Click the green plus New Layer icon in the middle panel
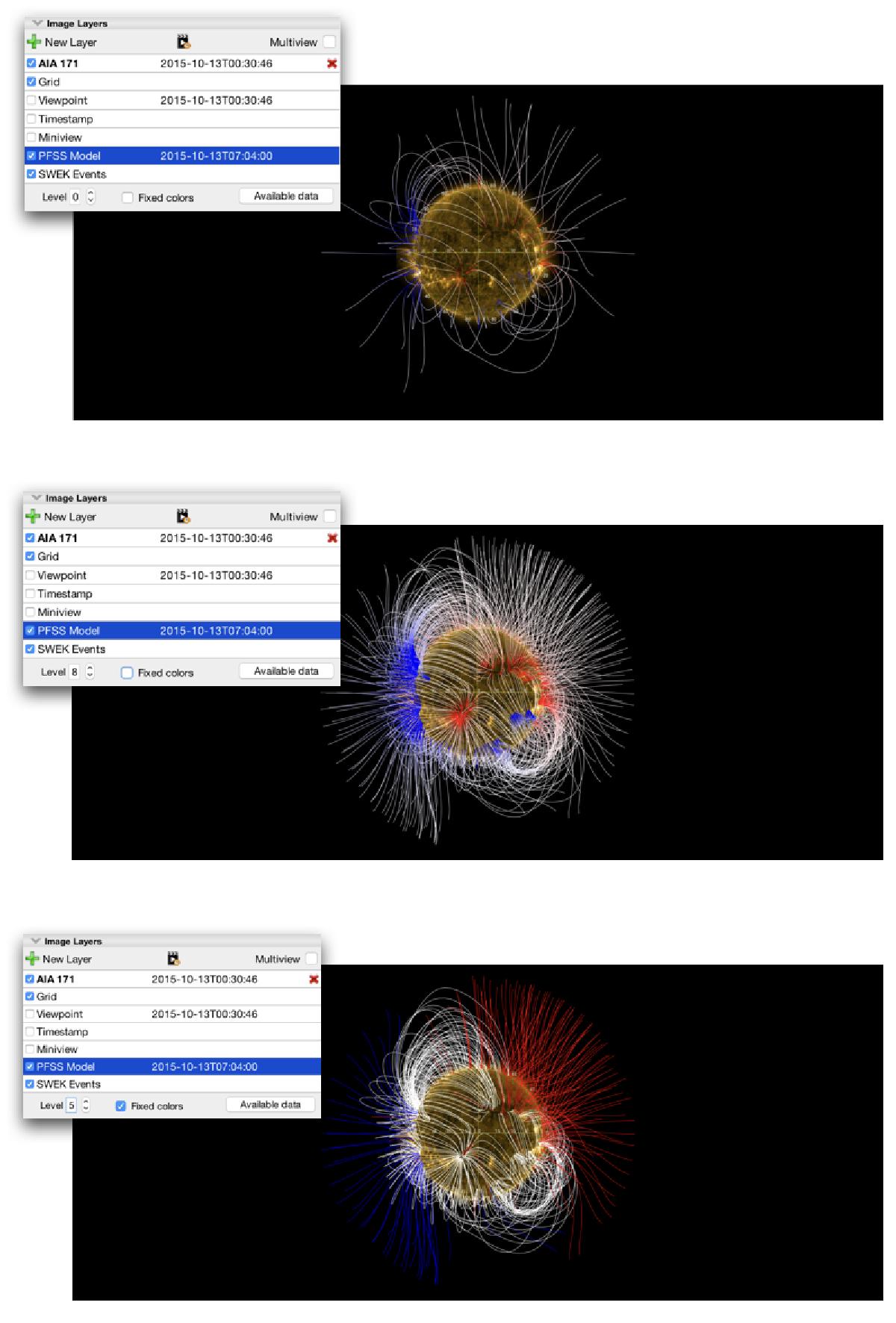The height and width of the screenshot is (1323, 896). click(x=33, y=517)
